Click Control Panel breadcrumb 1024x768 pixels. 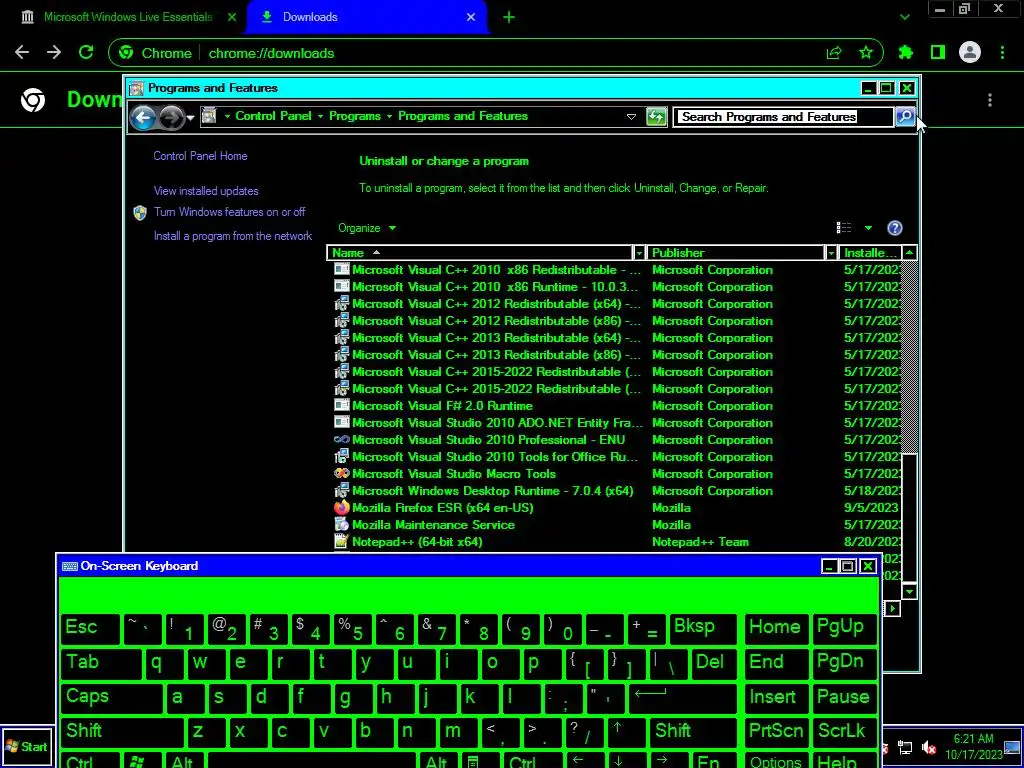pos(273,116)
